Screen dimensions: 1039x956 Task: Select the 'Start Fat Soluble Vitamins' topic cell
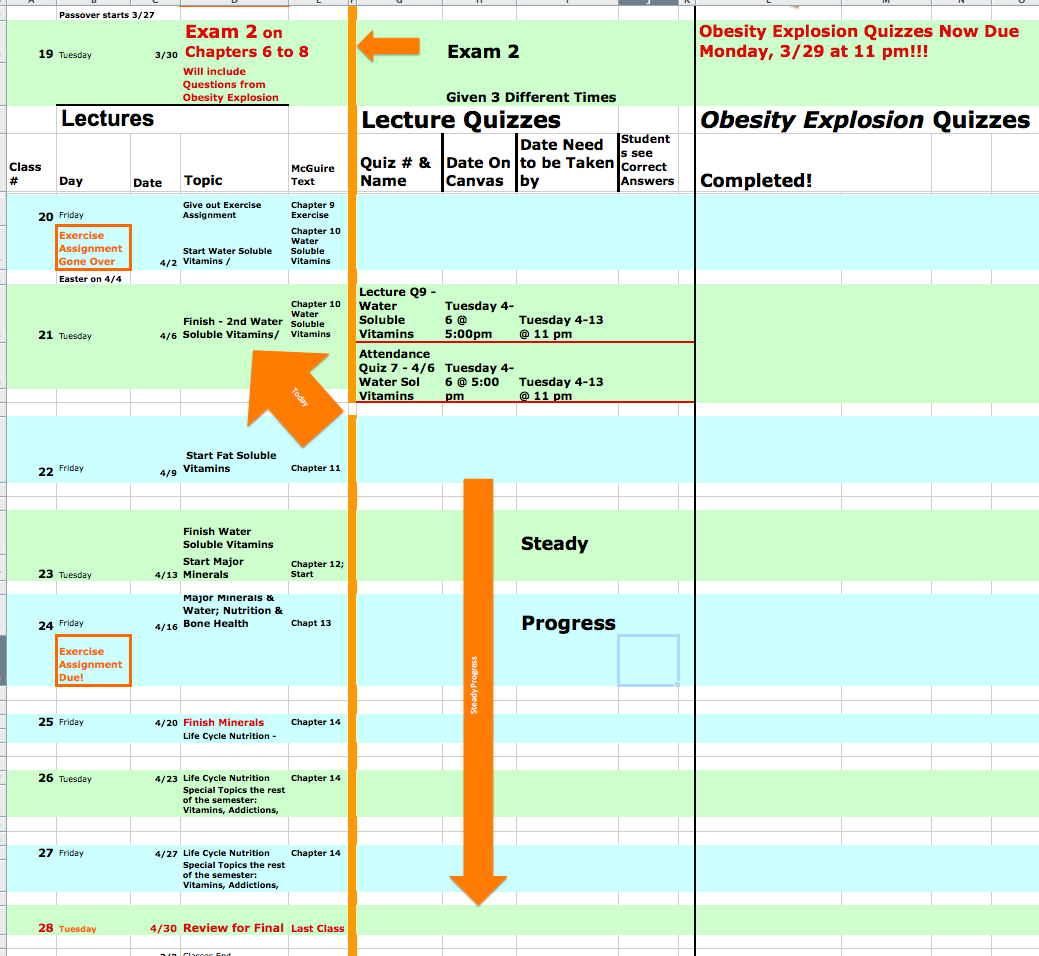pyautogui.click(x=231, y=462)
